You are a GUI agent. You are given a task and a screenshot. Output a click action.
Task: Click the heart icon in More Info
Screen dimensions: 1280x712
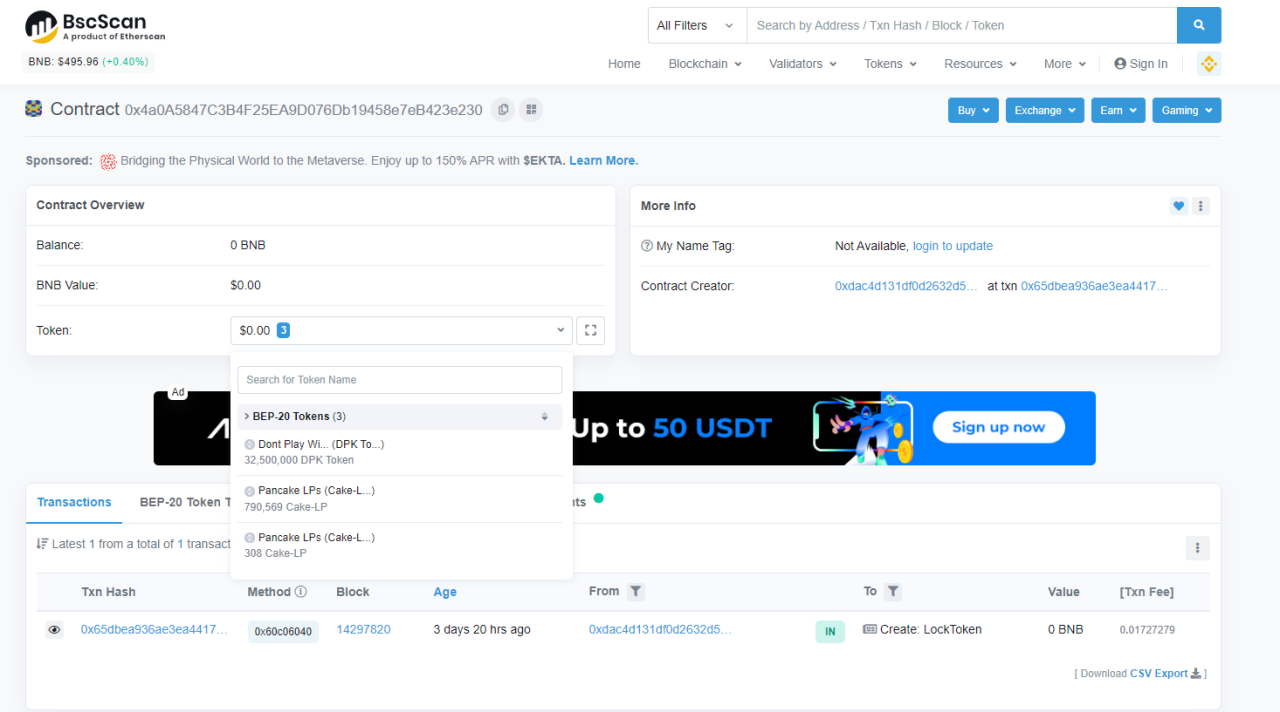(1179, 206)
